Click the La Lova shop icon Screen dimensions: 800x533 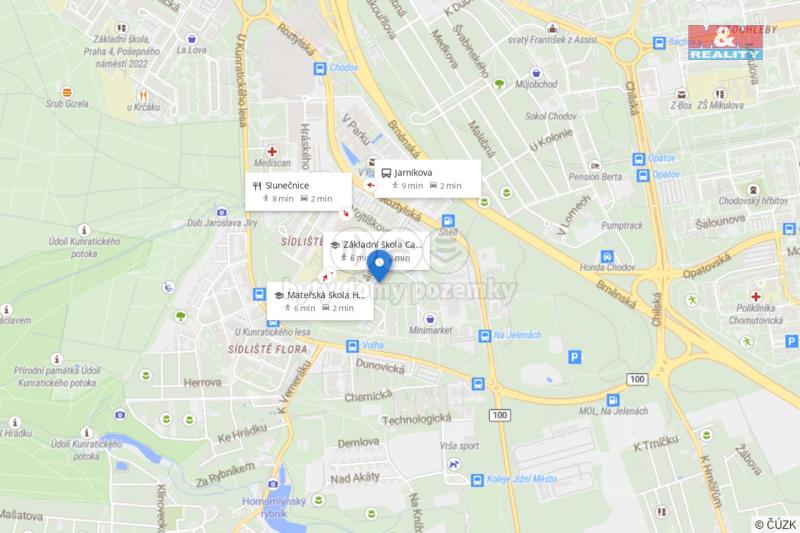(x=192, y=39)
